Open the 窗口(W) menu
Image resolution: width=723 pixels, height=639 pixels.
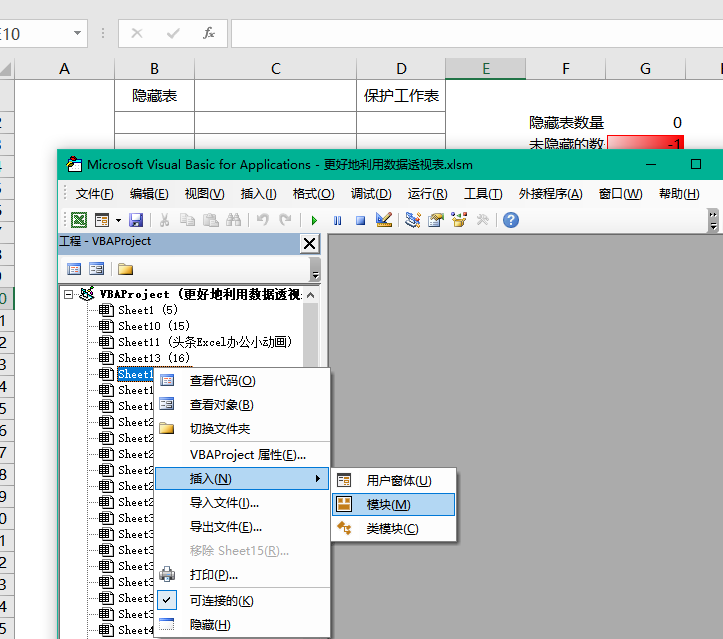click(x=620, y=194)
